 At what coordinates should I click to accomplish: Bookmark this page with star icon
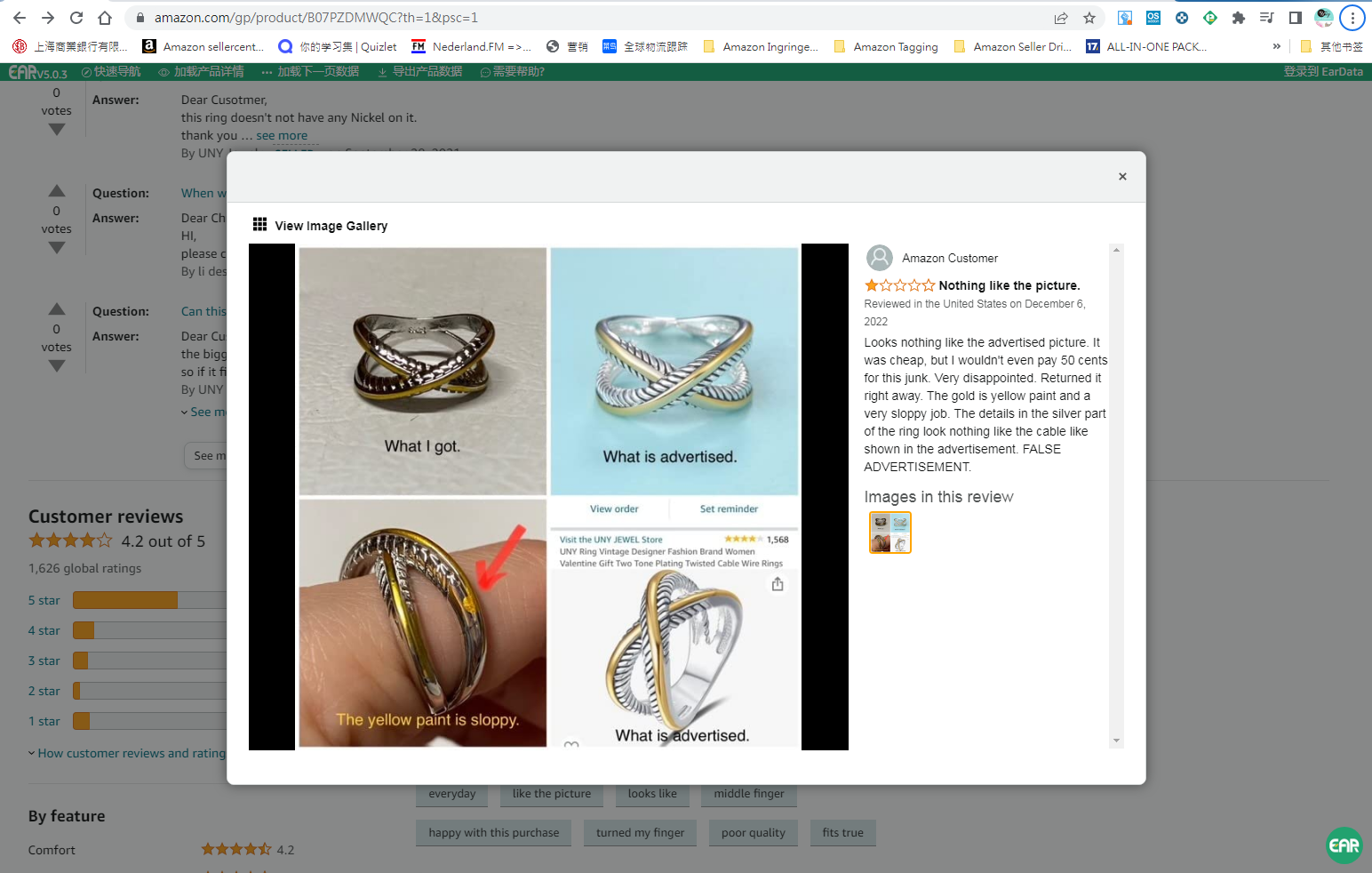click(x=1089, y=18)
